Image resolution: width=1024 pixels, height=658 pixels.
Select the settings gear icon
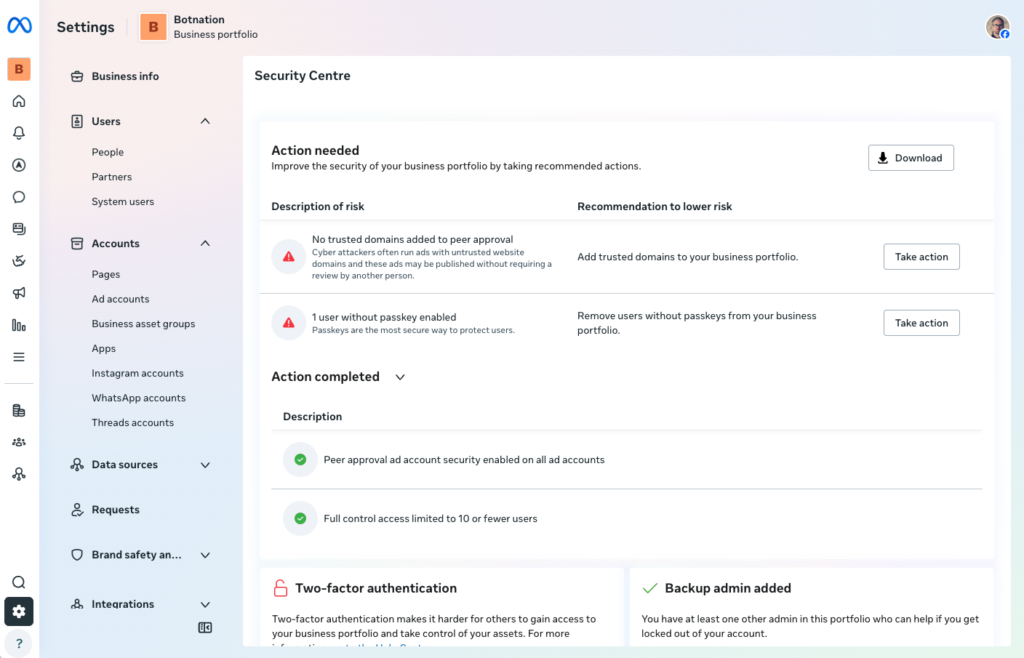[x=19, y=612]
